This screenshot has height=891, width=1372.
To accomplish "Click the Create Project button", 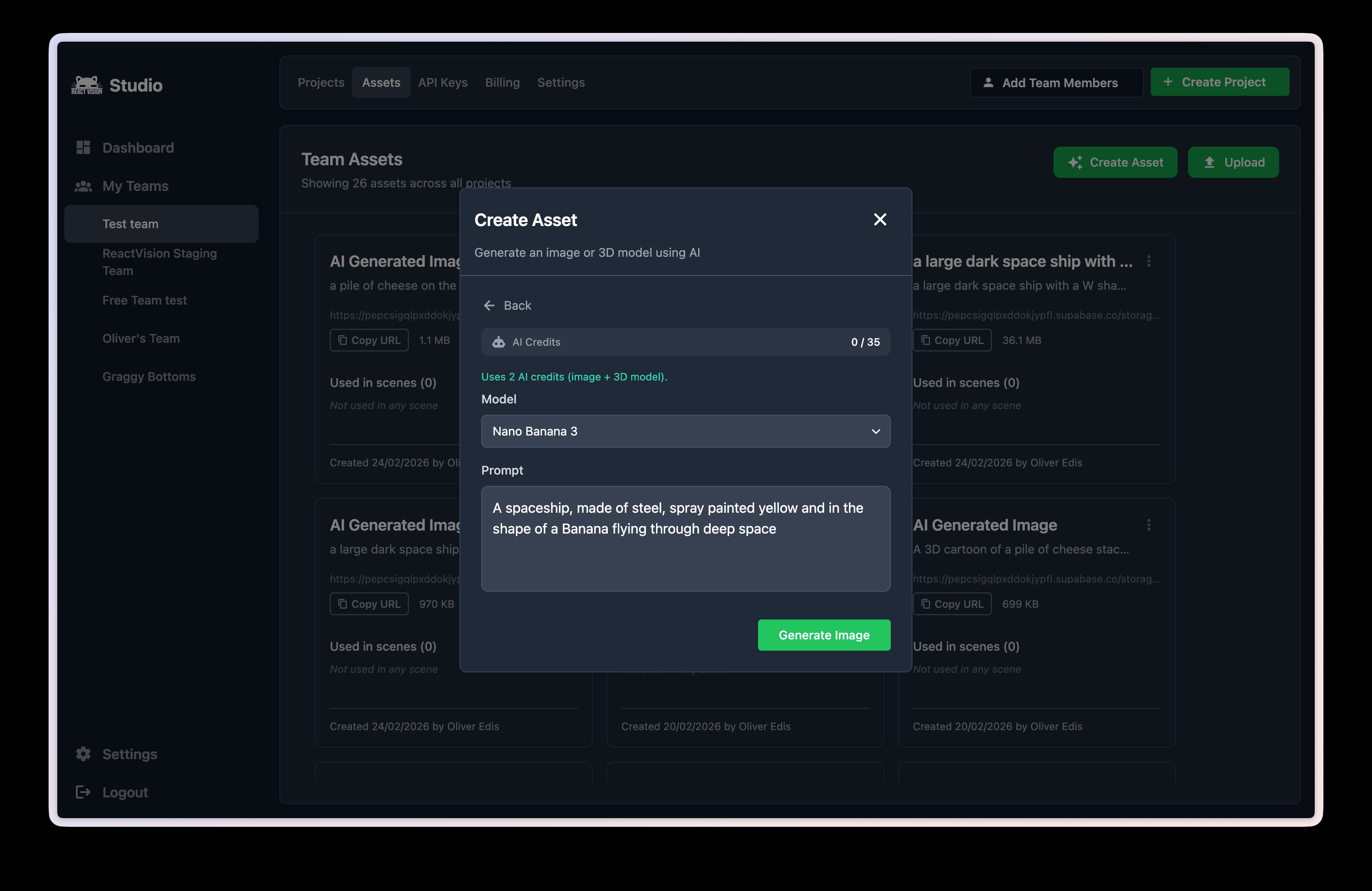I will [x=1220, y=82].
